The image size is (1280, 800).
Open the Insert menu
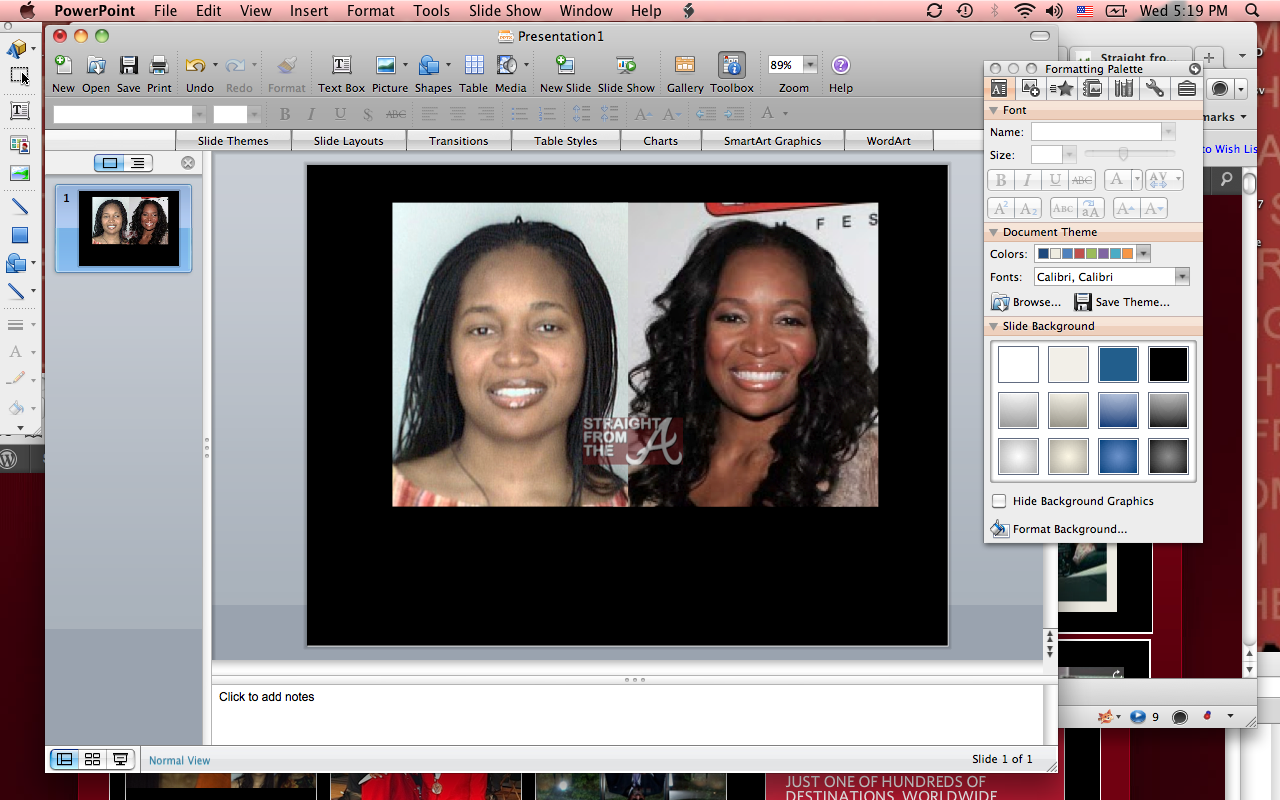pos(309,11)
